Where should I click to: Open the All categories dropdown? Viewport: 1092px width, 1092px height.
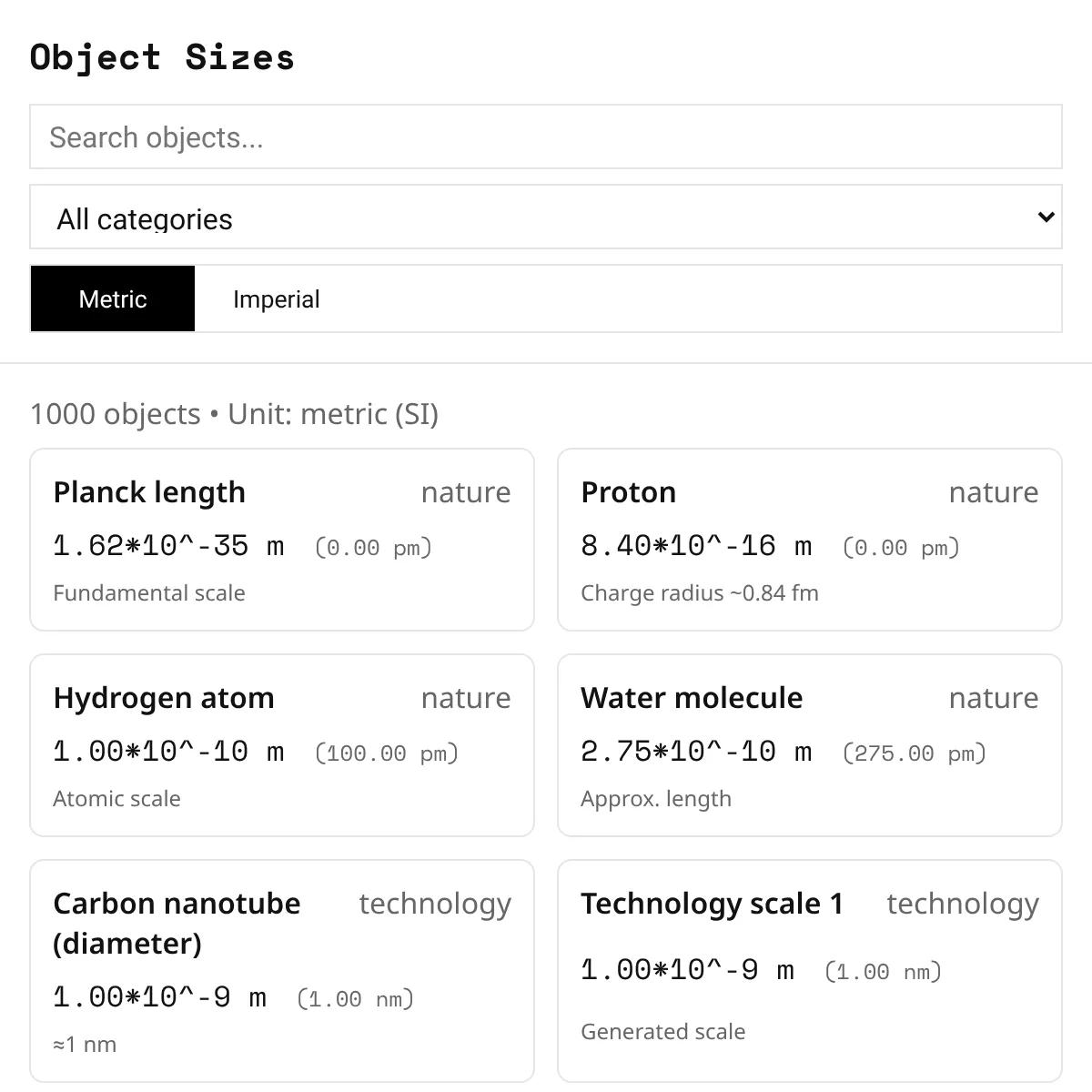537,217
